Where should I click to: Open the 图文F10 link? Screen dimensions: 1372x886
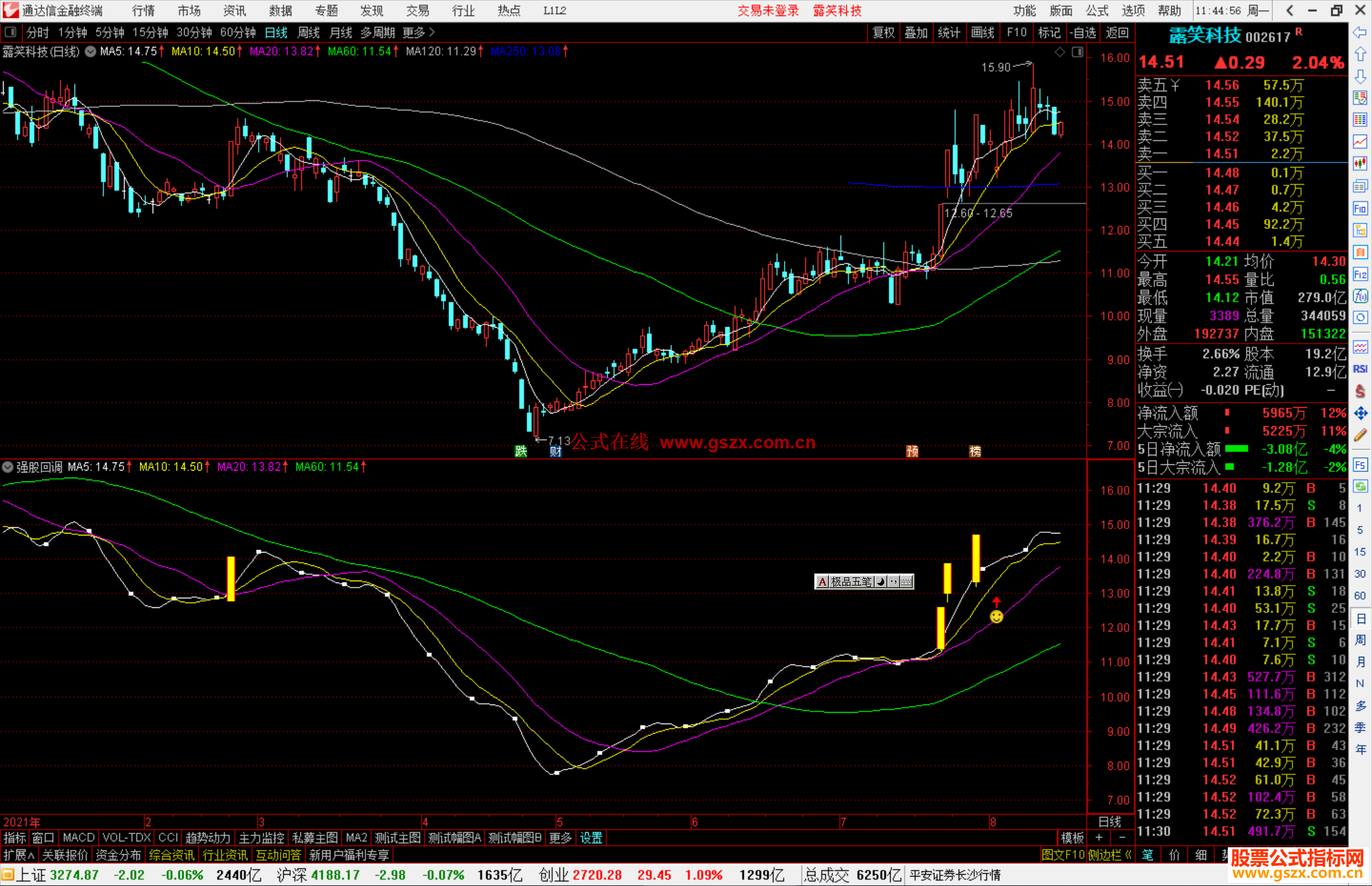tap(1063, 855)
